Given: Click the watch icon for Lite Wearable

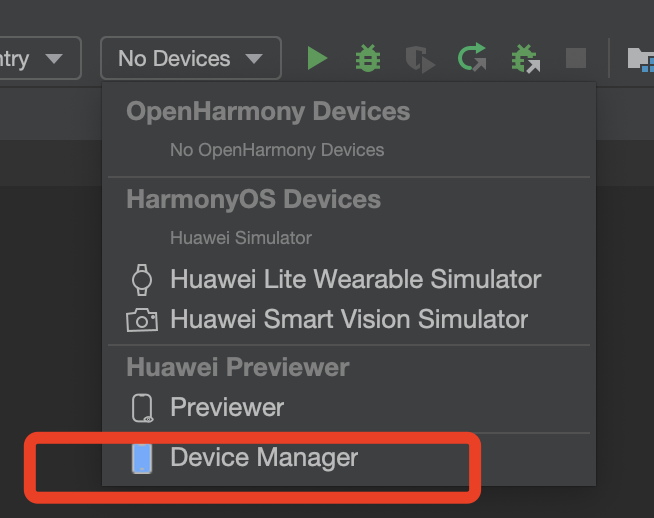Looking at the screenshot, I should pyautogui.click(x=142, y=279).
